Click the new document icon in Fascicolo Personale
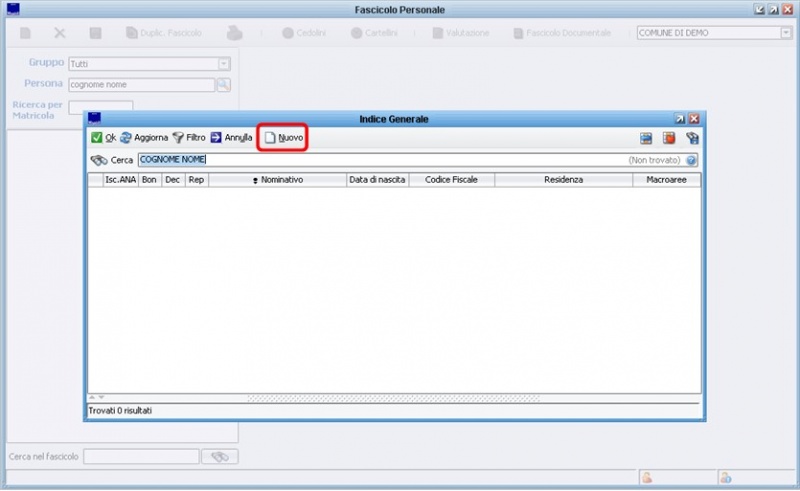This screenshot has width=800, height=491. coord(25,33)
